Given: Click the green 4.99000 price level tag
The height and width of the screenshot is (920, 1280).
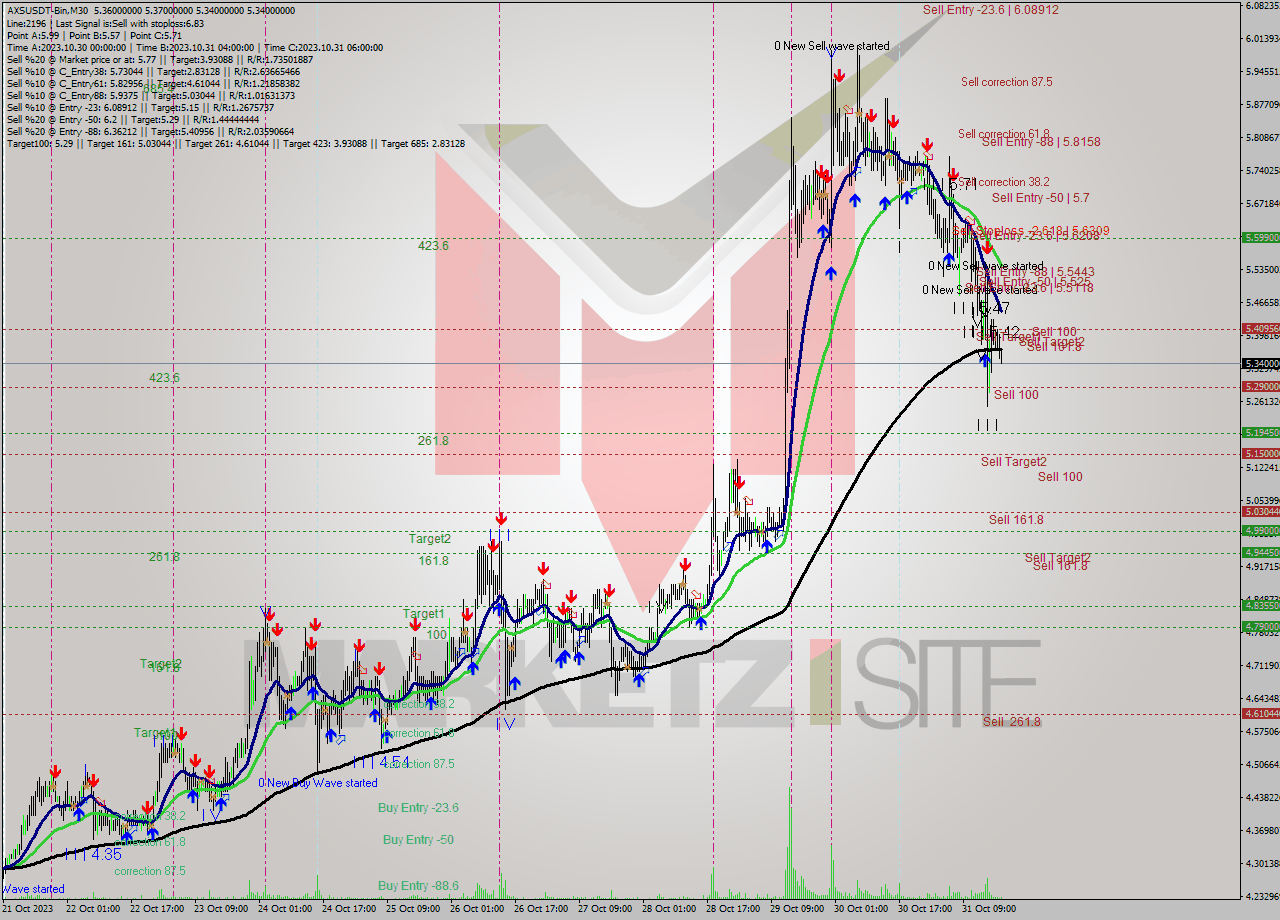Looking at the screenshot, I should tap(1260, 531).
